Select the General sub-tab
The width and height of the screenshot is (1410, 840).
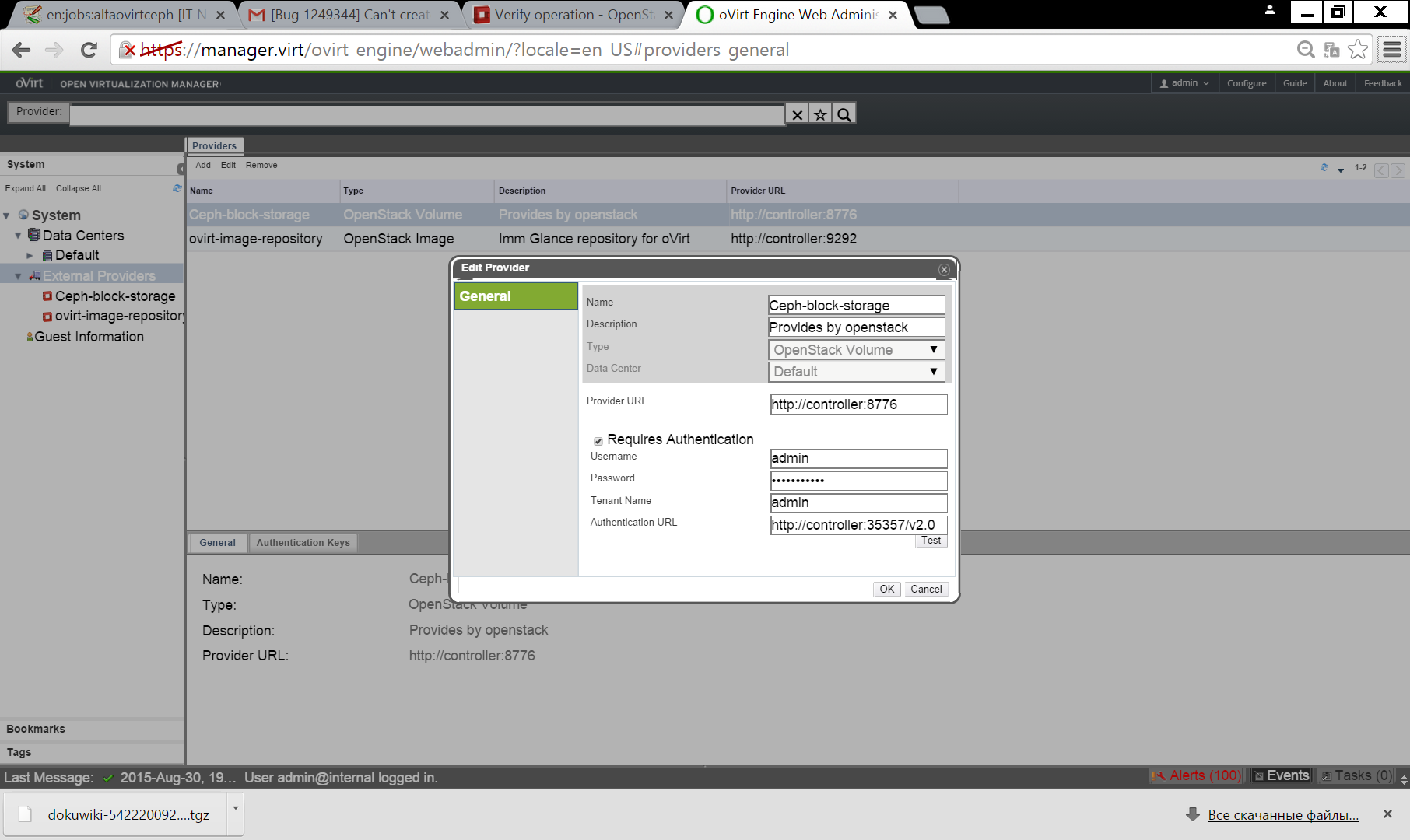click(x=217, y=543)
